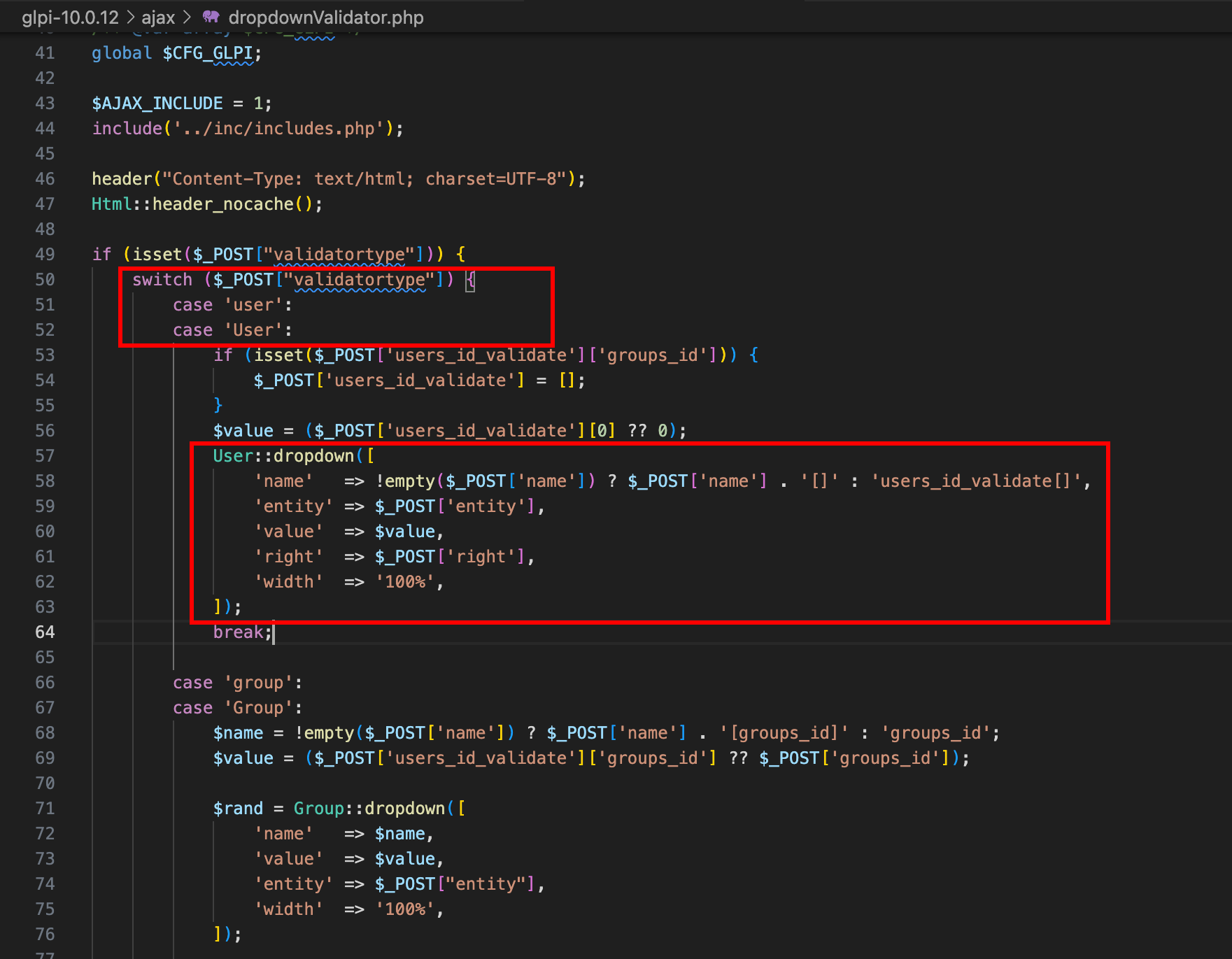Click '$AJAX_INCLUDE' variable on line 43

[x=157, y=104]
